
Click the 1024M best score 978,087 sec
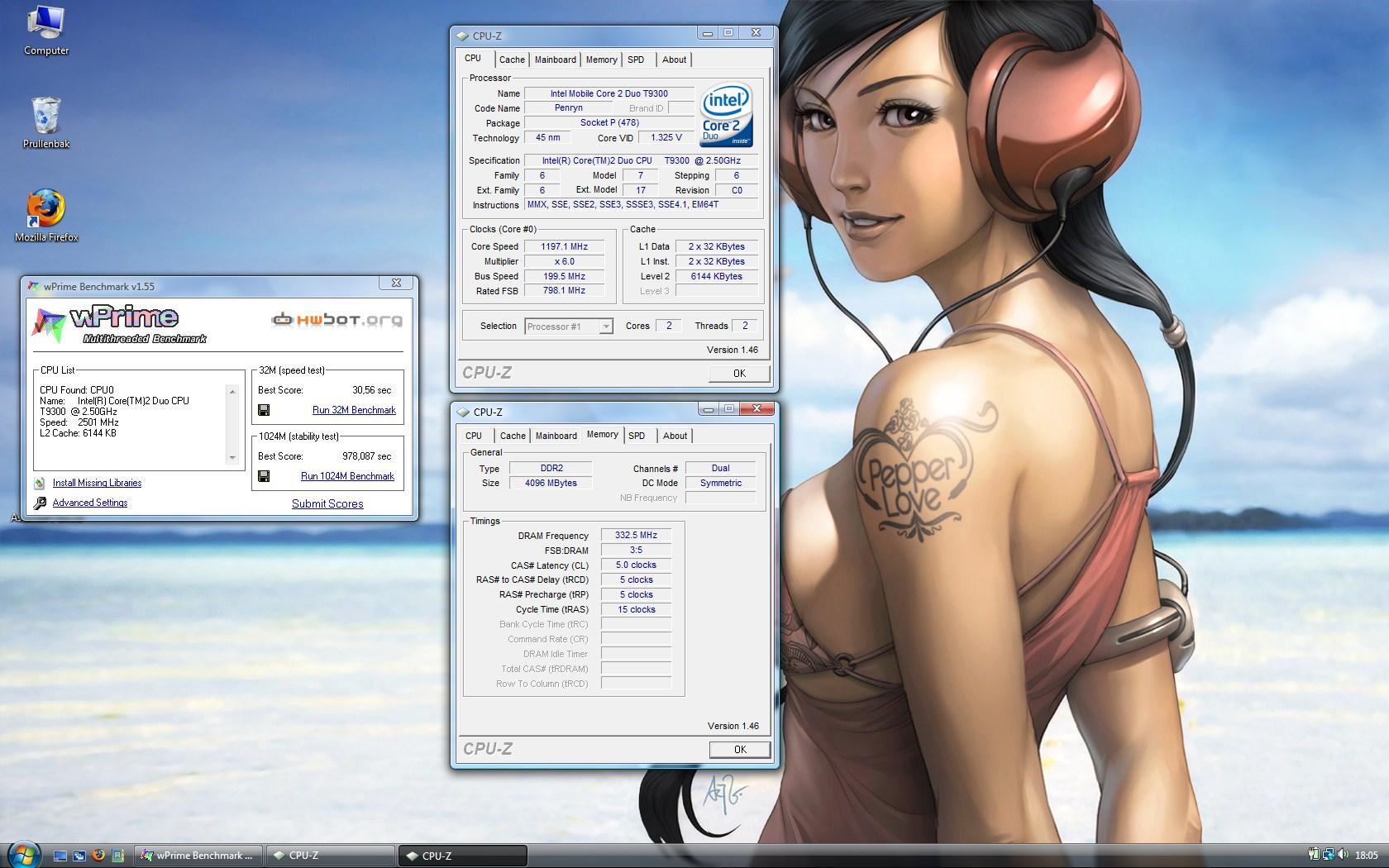click(367, 456)
